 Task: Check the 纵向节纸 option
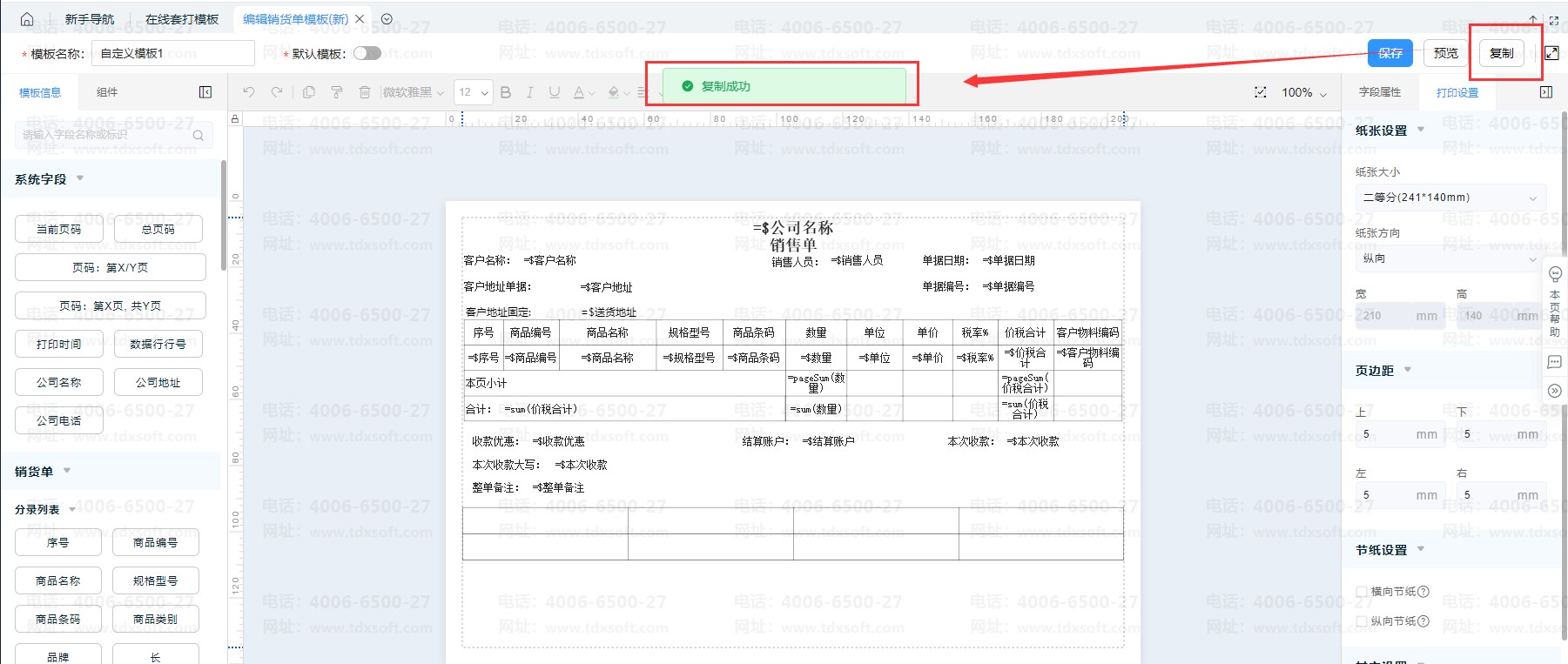[1363, 621]
